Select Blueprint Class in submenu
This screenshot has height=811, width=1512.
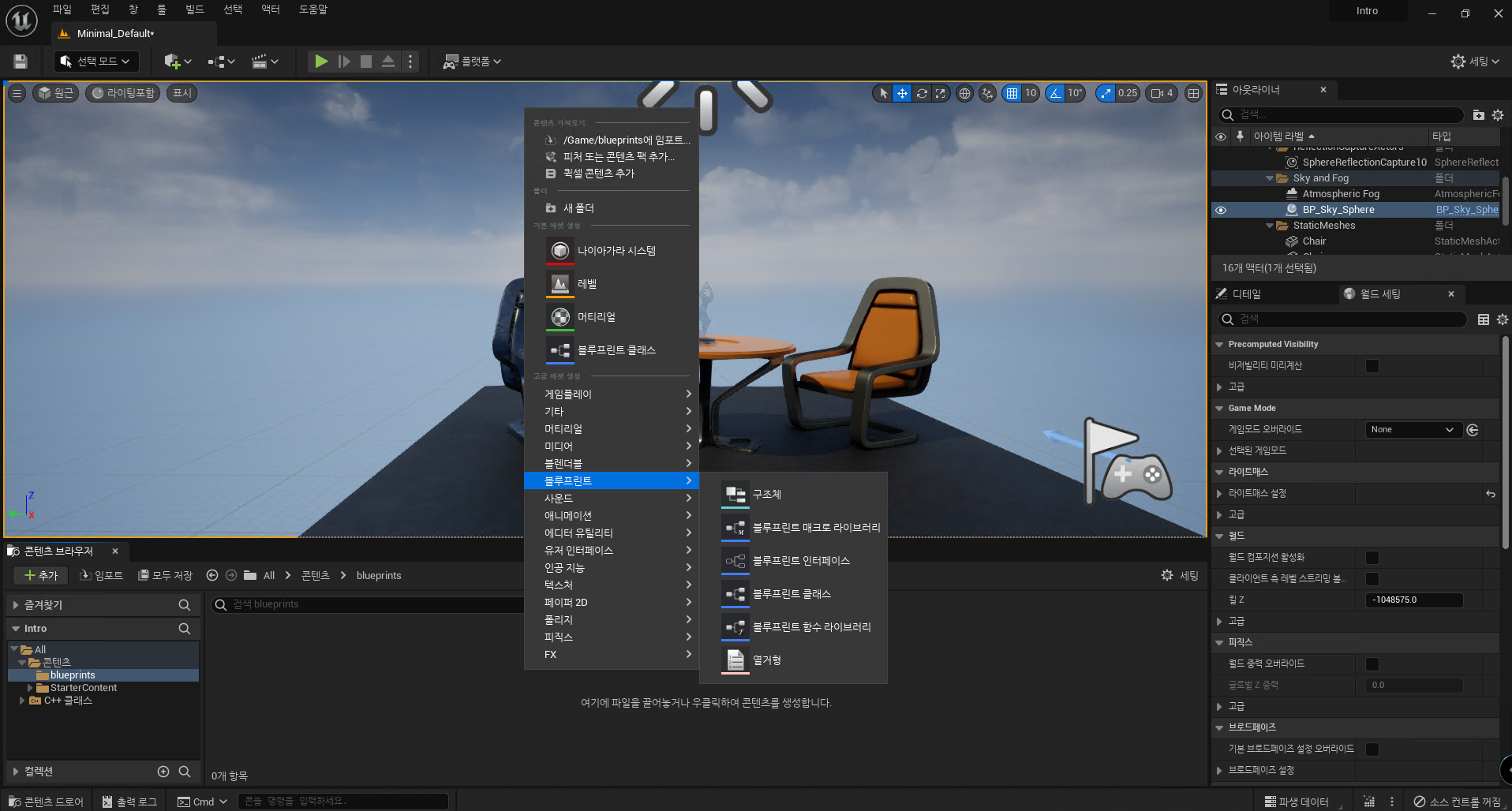click(792, 594)
